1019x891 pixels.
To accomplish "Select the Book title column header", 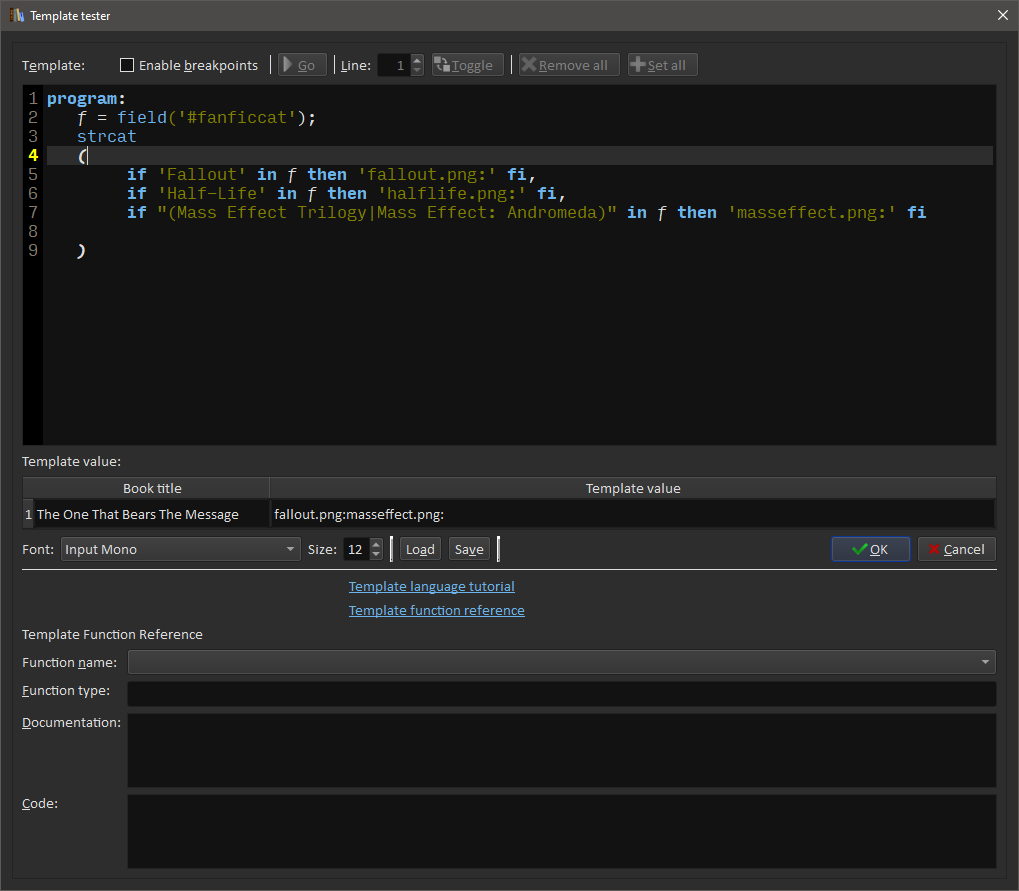I will 152,488.
